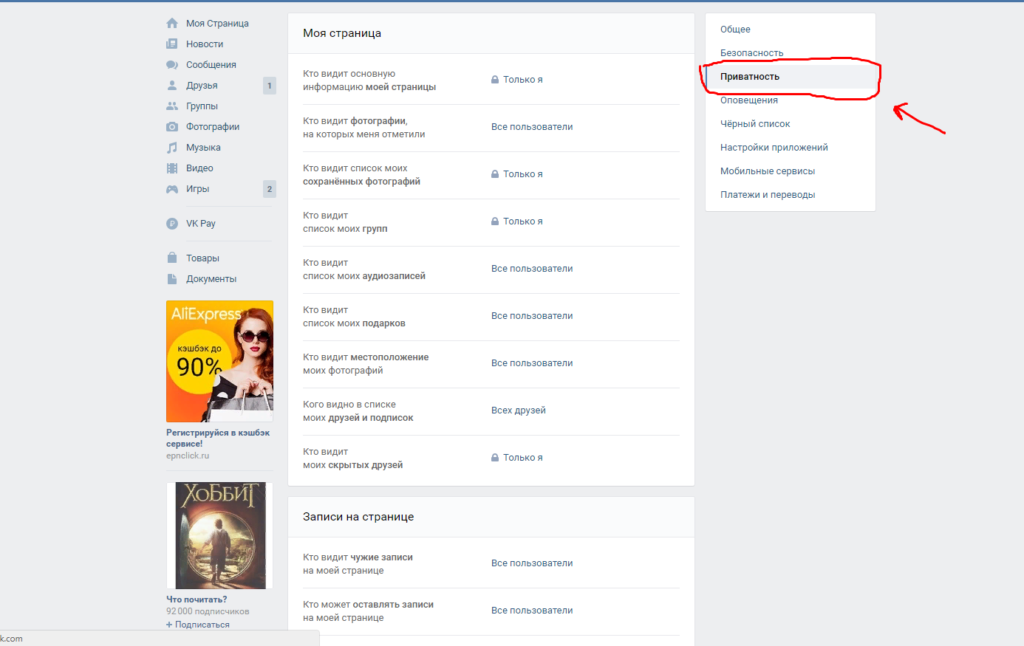This screenshot has width=1024, height=646.
Task: Select the Приватность settings tab
Action: tap(750, 77)
